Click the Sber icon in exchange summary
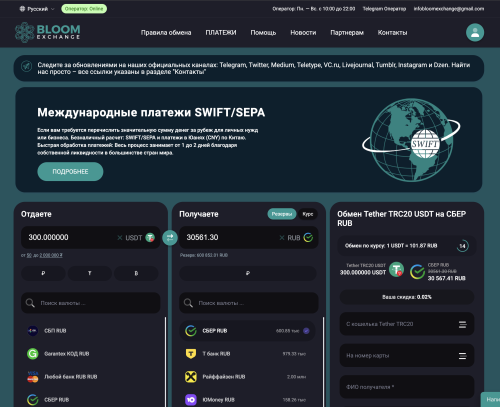500x407 pixels. pyautogui.click(x=417, y=272)
